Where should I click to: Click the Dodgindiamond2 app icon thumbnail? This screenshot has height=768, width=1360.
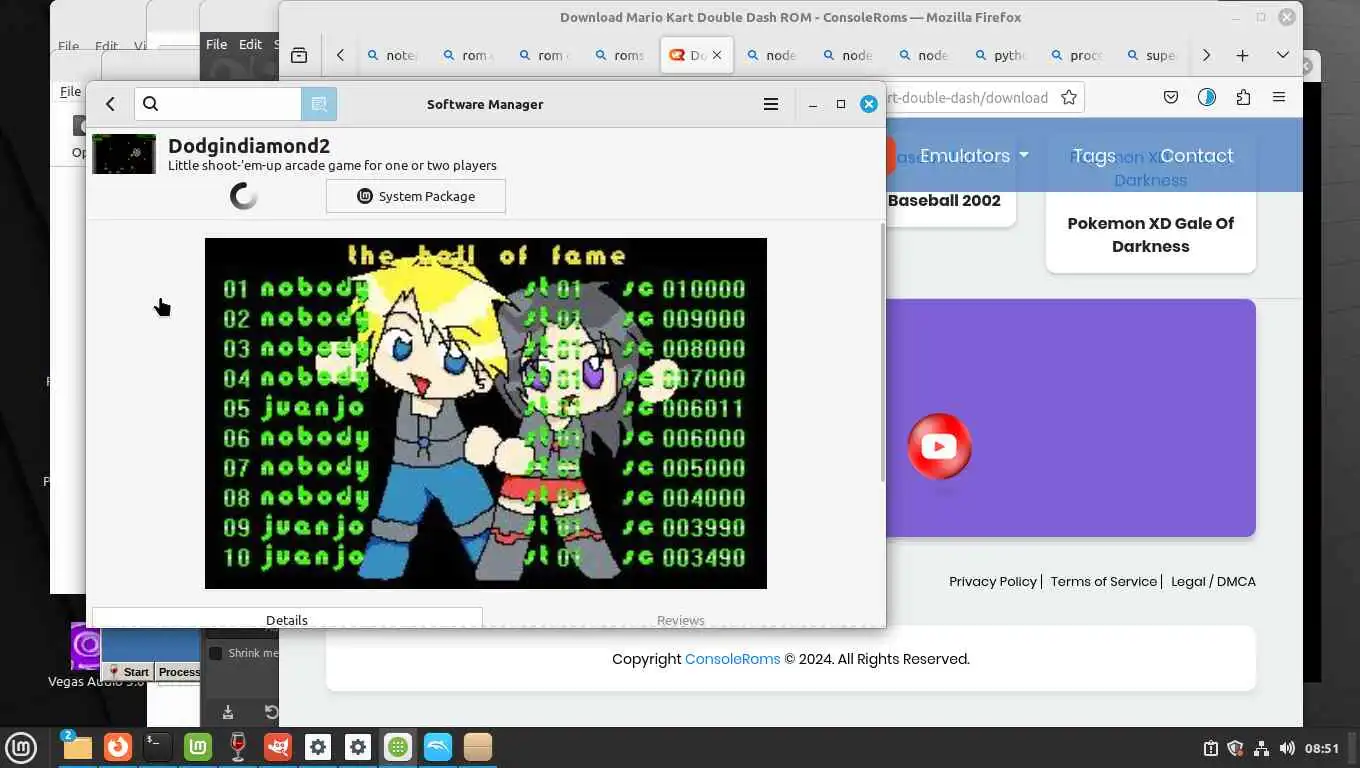tap(124, 154)
